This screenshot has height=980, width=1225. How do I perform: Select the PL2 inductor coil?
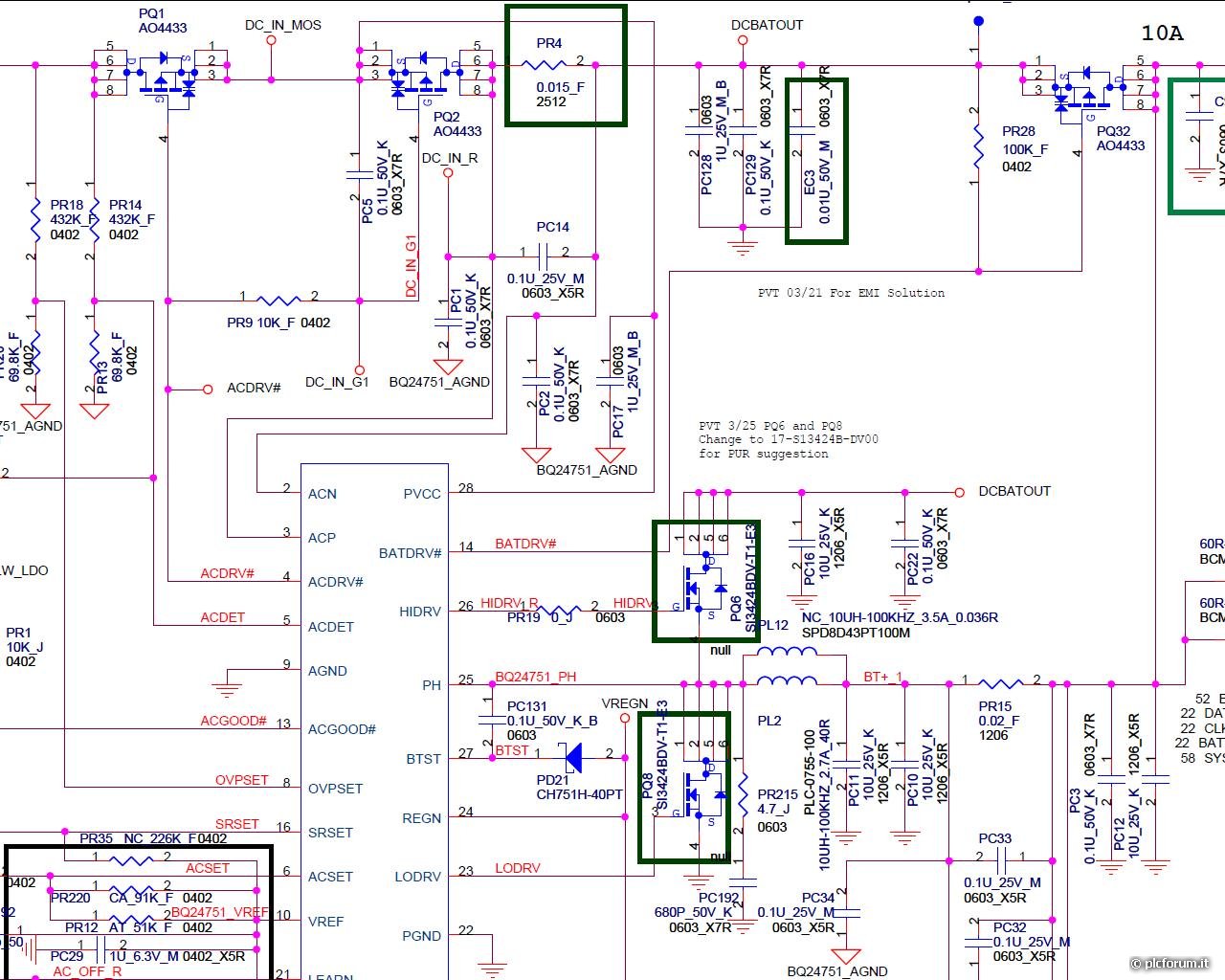point(788,681)
